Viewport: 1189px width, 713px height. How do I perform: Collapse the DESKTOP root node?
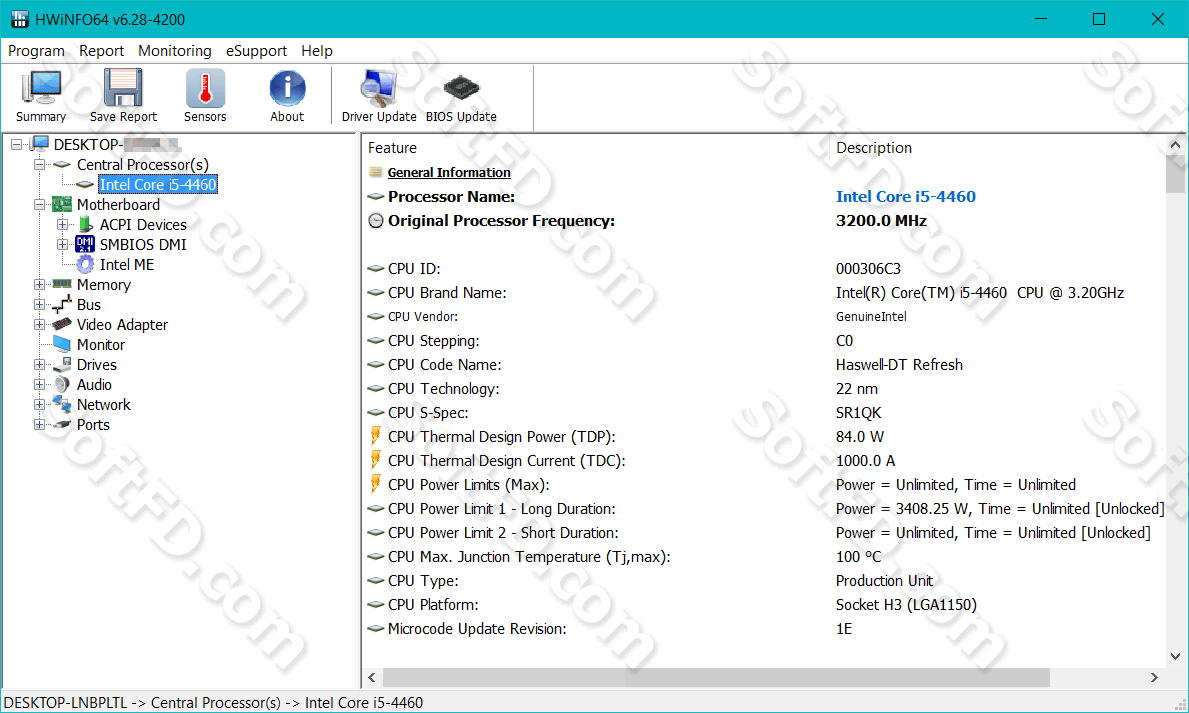17,144
